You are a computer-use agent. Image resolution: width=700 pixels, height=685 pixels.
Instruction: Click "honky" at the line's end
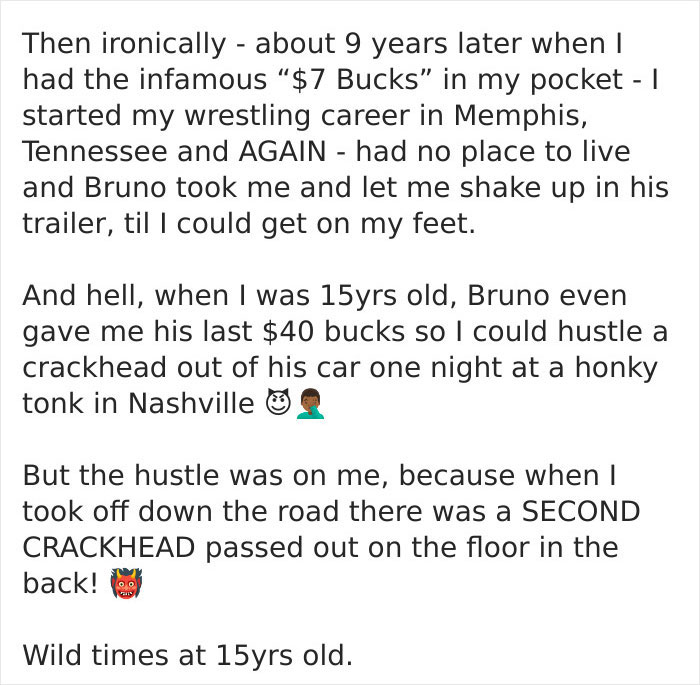[x=616, y=368]
